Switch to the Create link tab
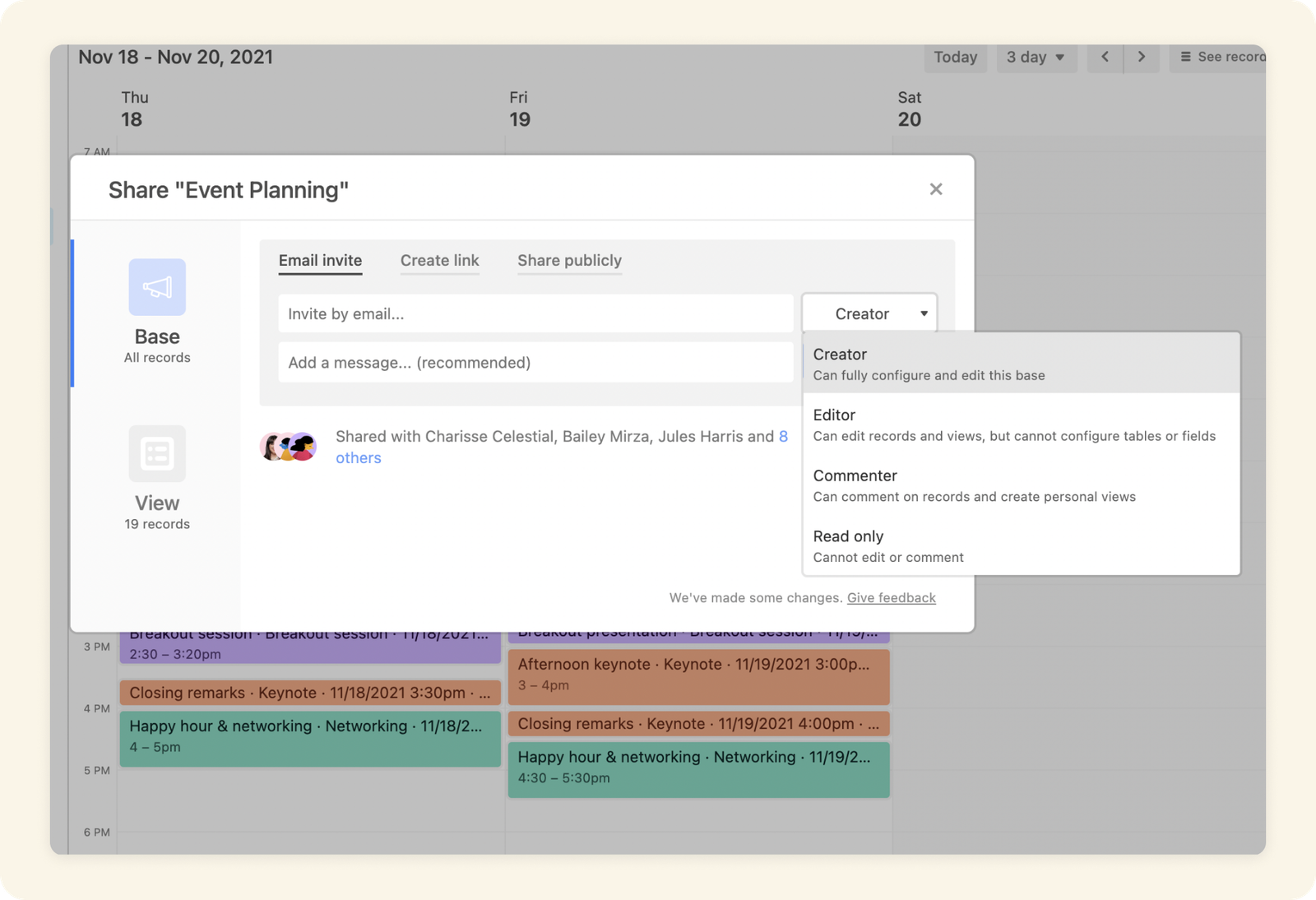The height and width of the screenshot is (900, 1316). click(x=439, y=261)
